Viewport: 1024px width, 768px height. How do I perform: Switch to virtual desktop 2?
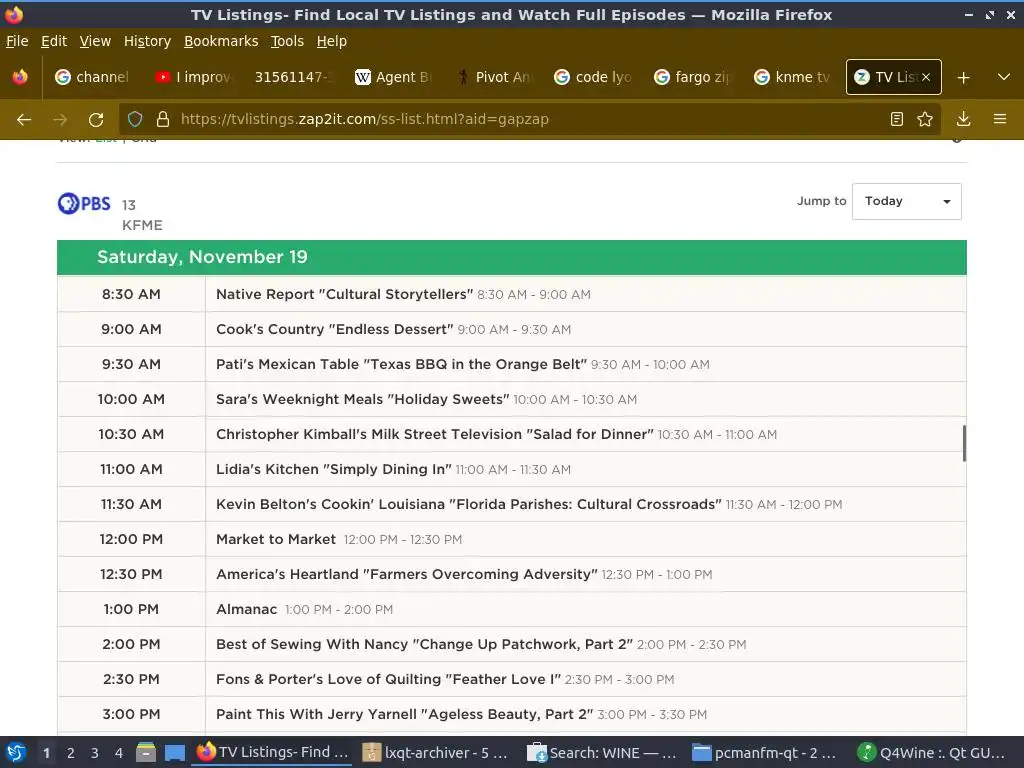click(71, 753)
